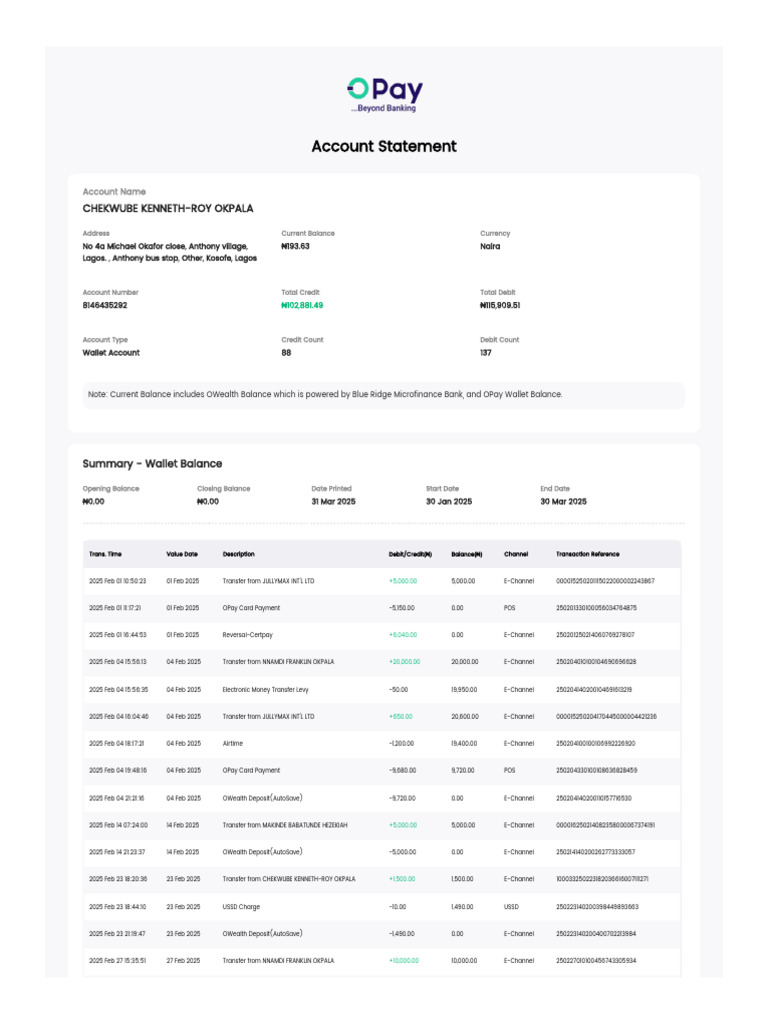Click the transaction time 2025 Feb 23 18:44:10
This screenshot has width=768, height=1024.
click(118, 906)
